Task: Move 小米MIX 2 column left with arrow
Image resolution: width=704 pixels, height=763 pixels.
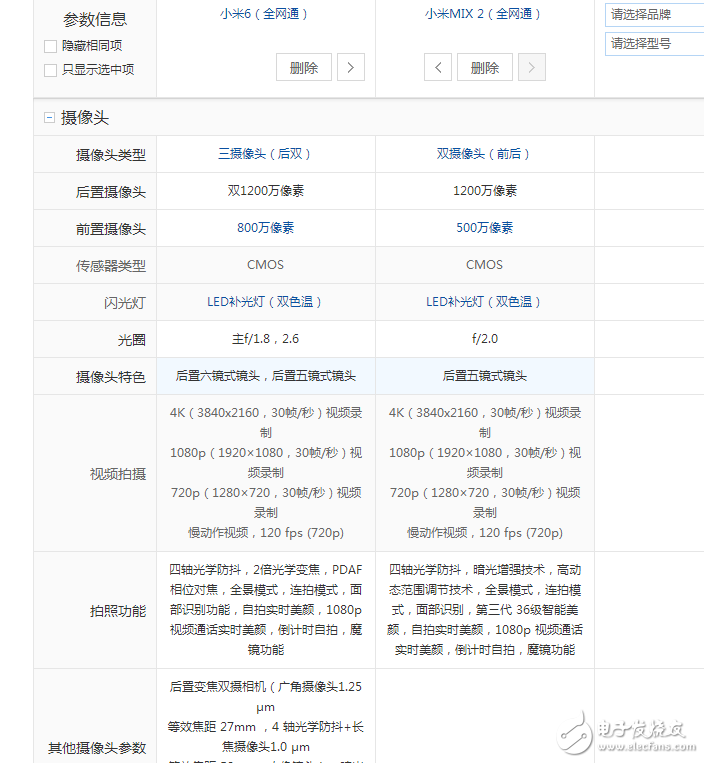Action: tap(438, 67)
